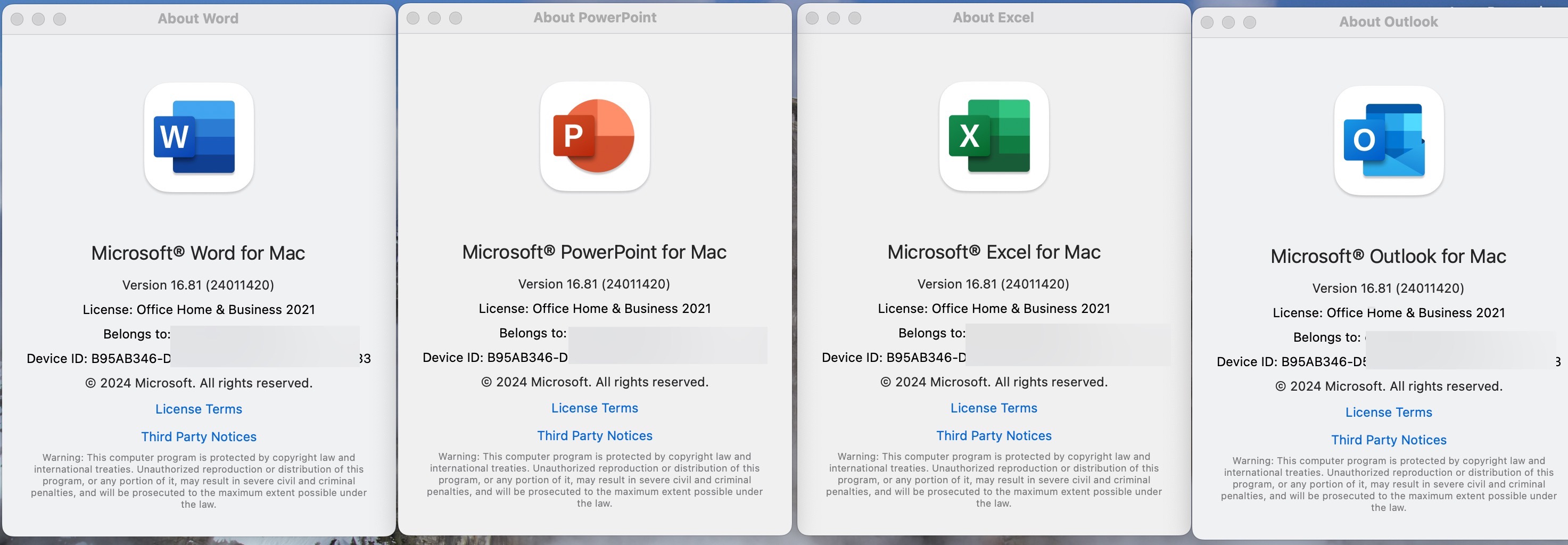This screenshot has height=545, width=1568.
Task: Click the 'Belongs to:' label in About Outlook
Action: click(1327, 337)
